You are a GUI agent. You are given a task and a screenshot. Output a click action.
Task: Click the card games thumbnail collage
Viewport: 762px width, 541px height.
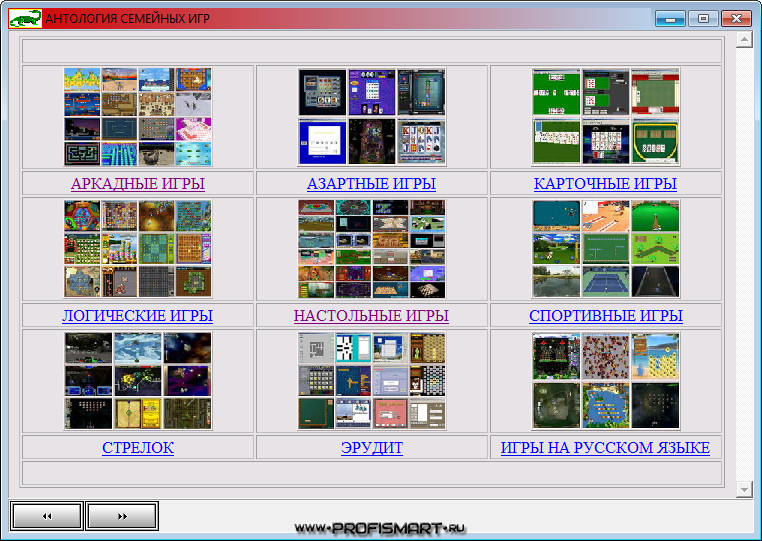(606, 117)
